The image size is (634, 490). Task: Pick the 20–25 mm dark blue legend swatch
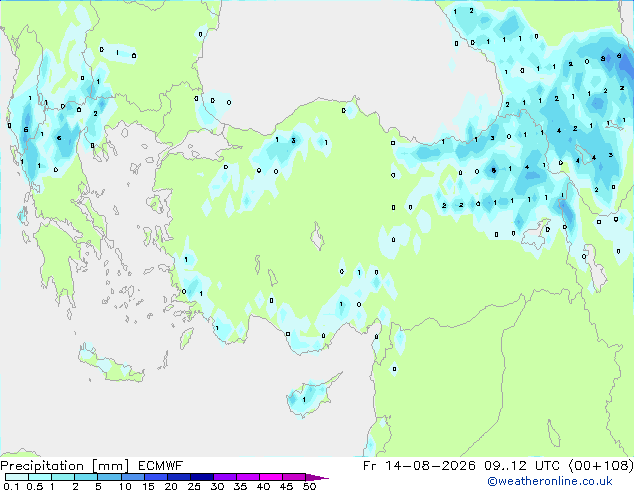tap(179, 477)
